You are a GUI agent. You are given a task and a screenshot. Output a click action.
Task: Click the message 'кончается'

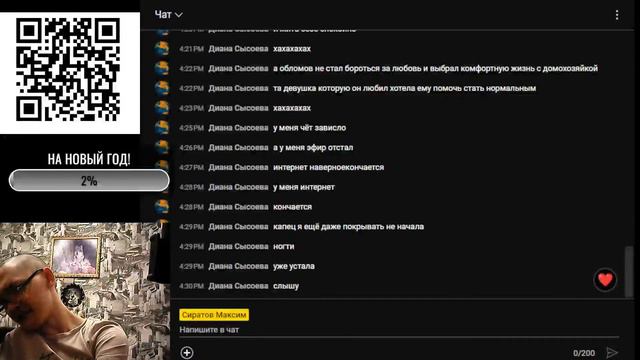[x=292, y=207]
